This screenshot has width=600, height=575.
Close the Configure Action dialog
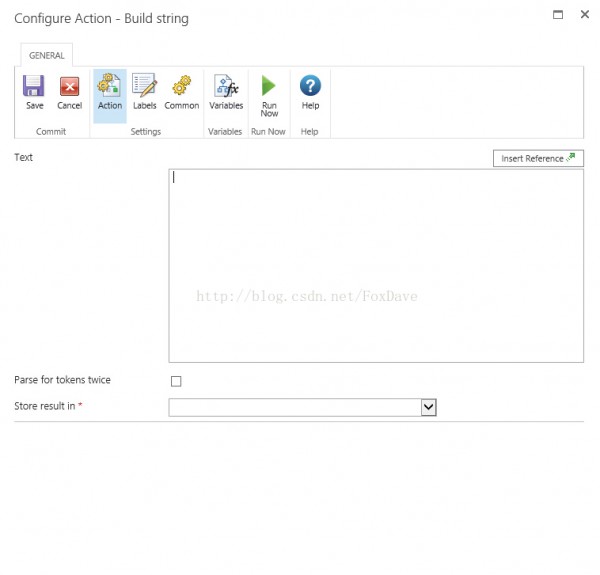tap(585, 15)
